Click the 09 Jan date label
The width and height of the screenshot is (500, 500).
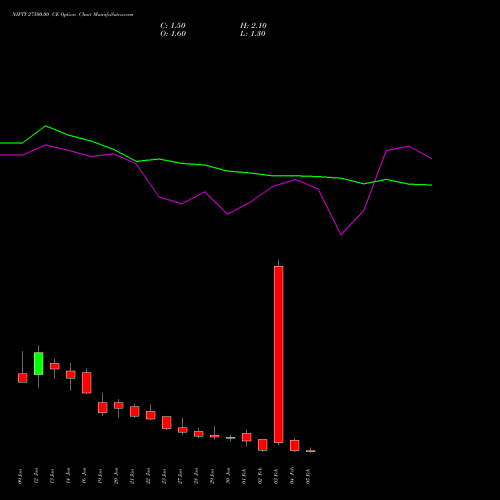[x=21, y=476]
